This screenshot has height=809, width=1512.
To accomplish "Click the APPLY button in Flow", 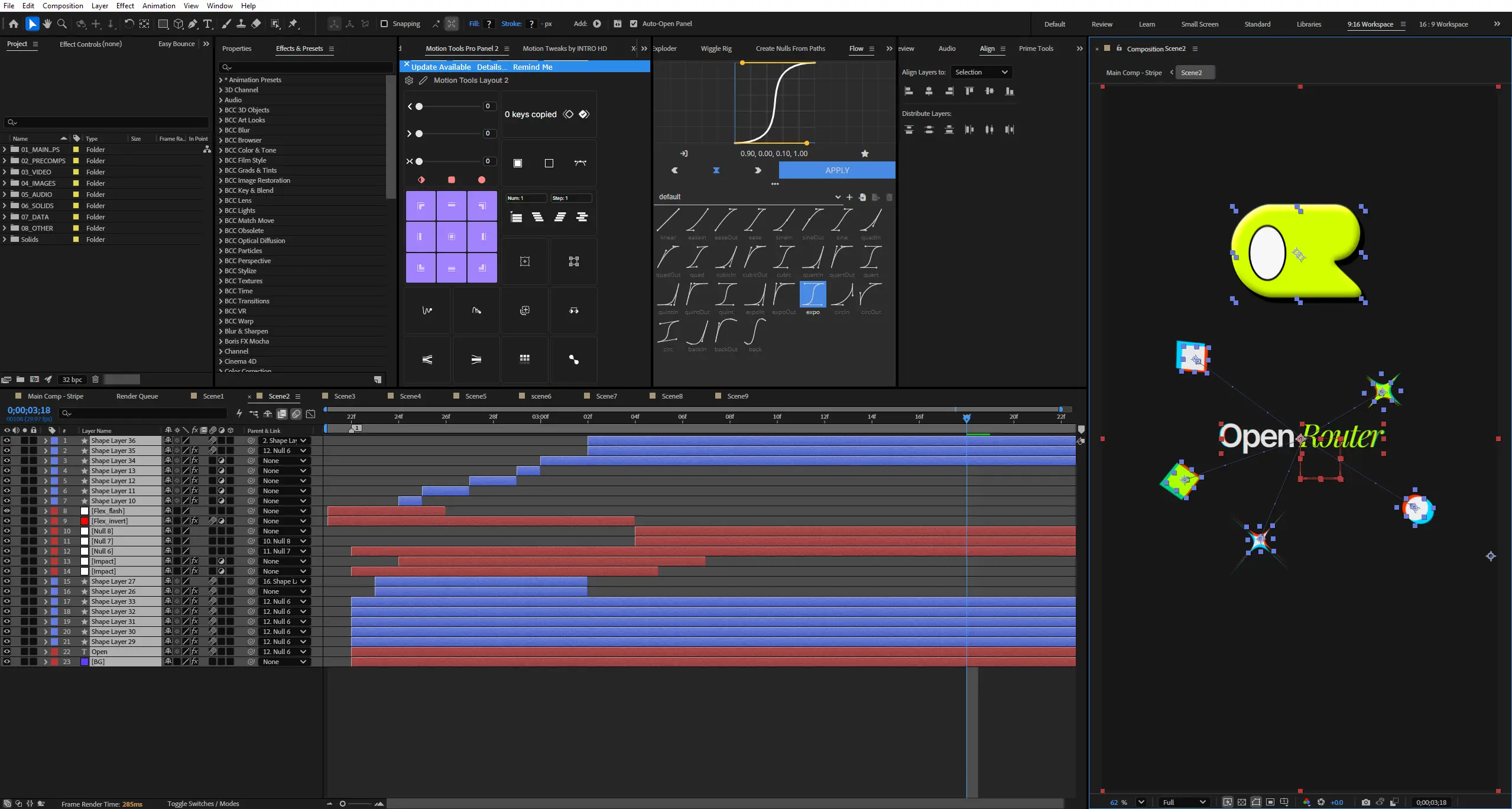I will [837, 170].
